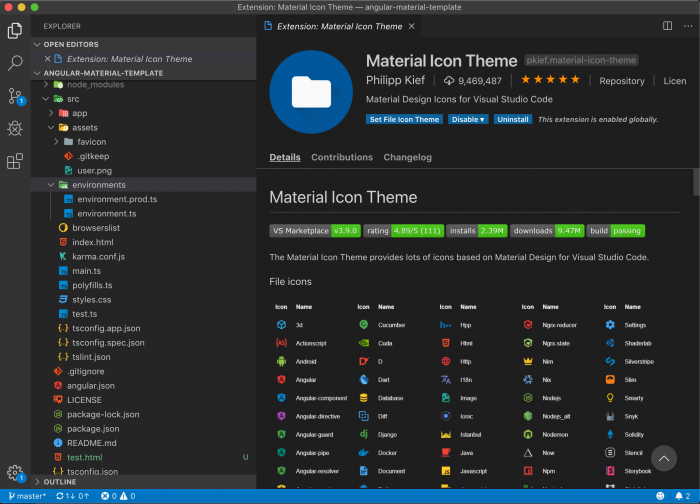
Task: Click the Set File Icon Theme button
Action: point(404,119)
